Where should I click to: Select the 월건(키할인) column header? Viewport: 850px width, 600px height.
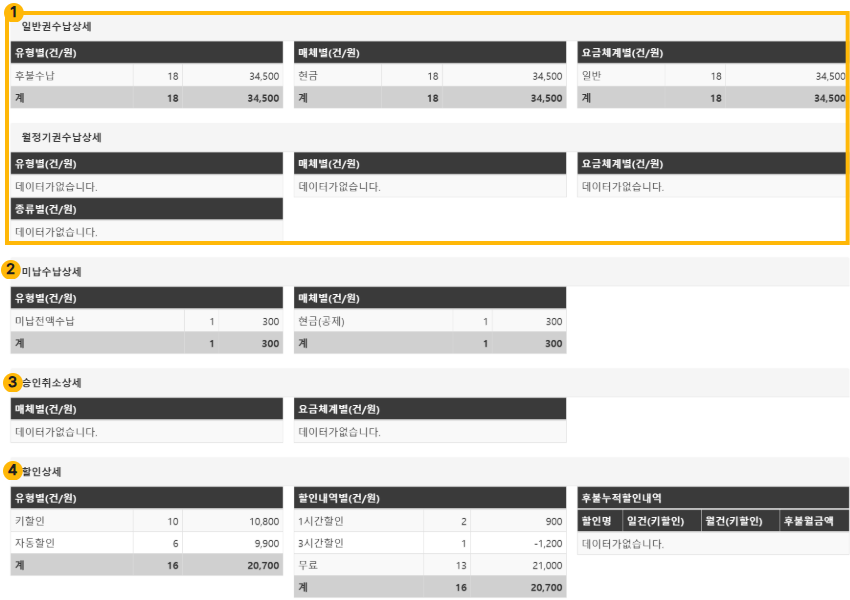[x=740, y=521]
